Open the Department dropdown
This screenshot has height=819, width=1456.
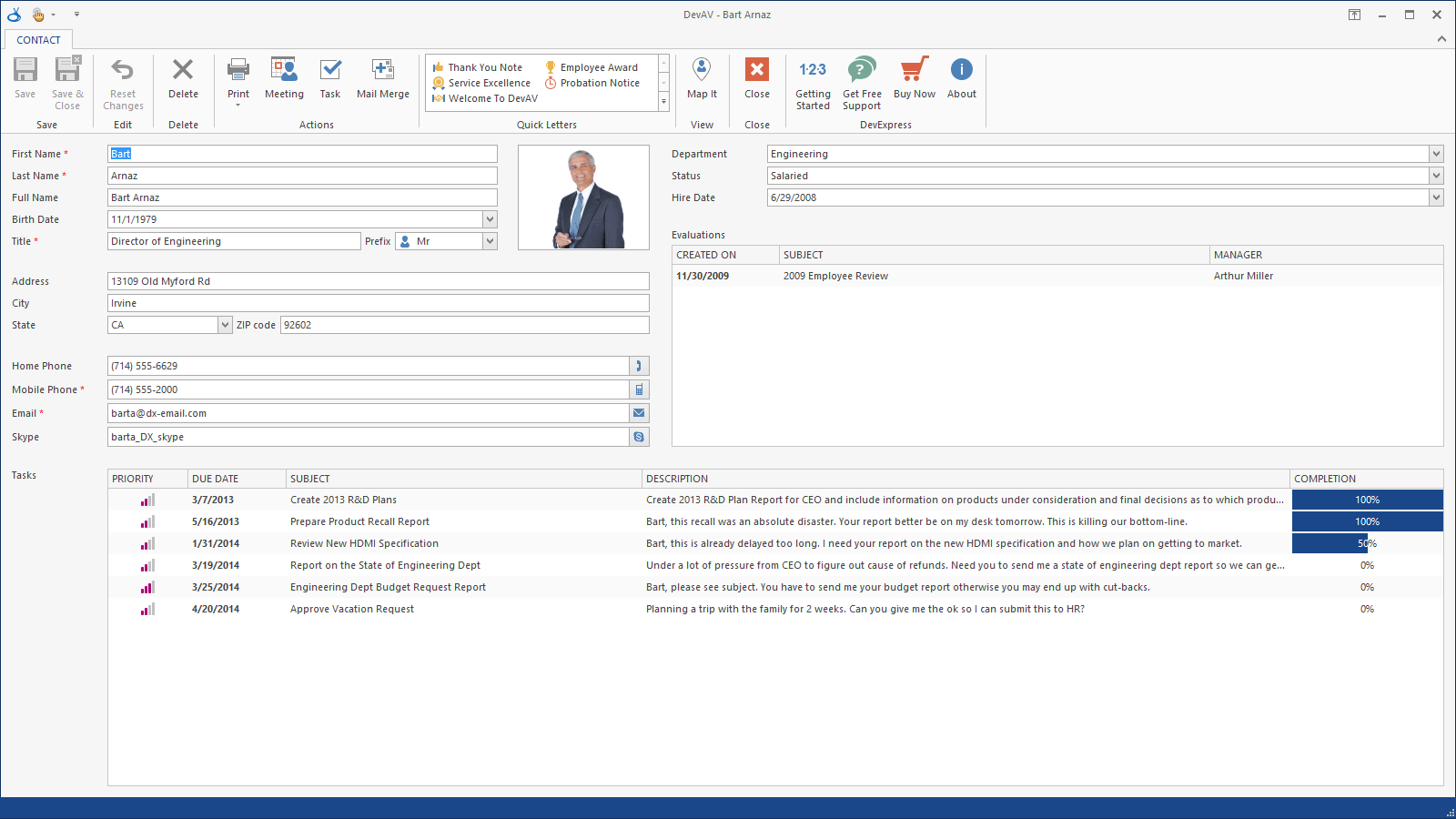1436,154
